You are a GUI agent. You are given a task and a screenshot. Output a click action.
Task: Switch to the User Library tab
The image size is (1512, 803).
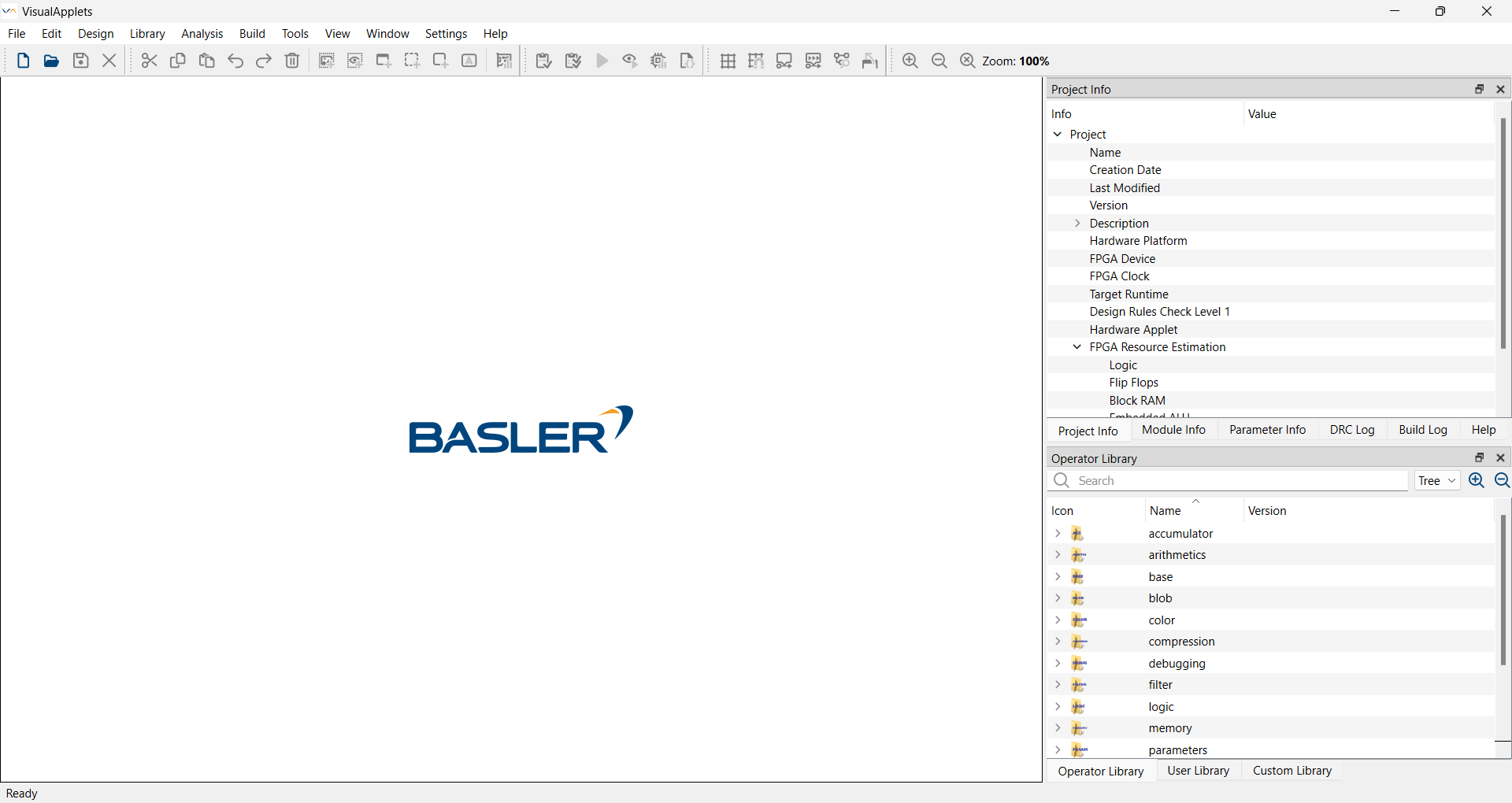click(x=1199, y=771)
